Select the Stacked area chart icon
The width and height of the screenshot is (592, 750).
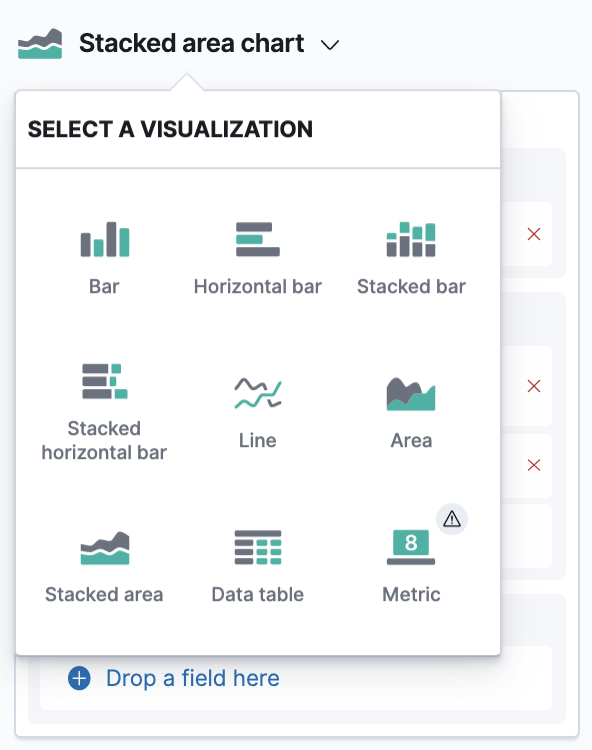(105, 548)
